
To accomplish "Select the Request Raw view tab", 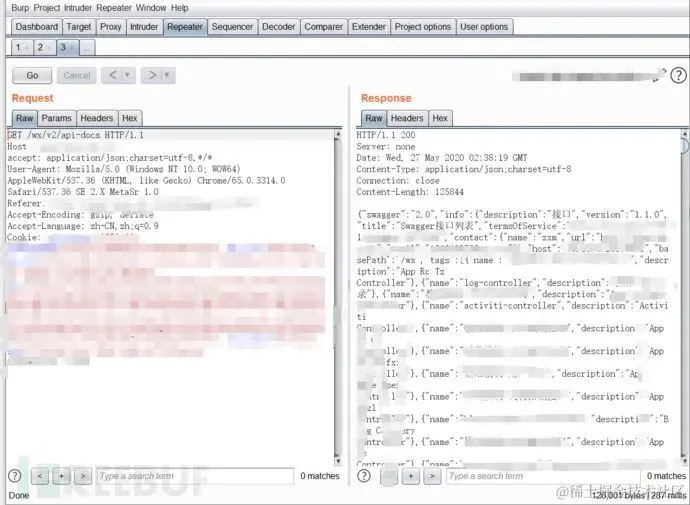I will [x=25, y=118].
